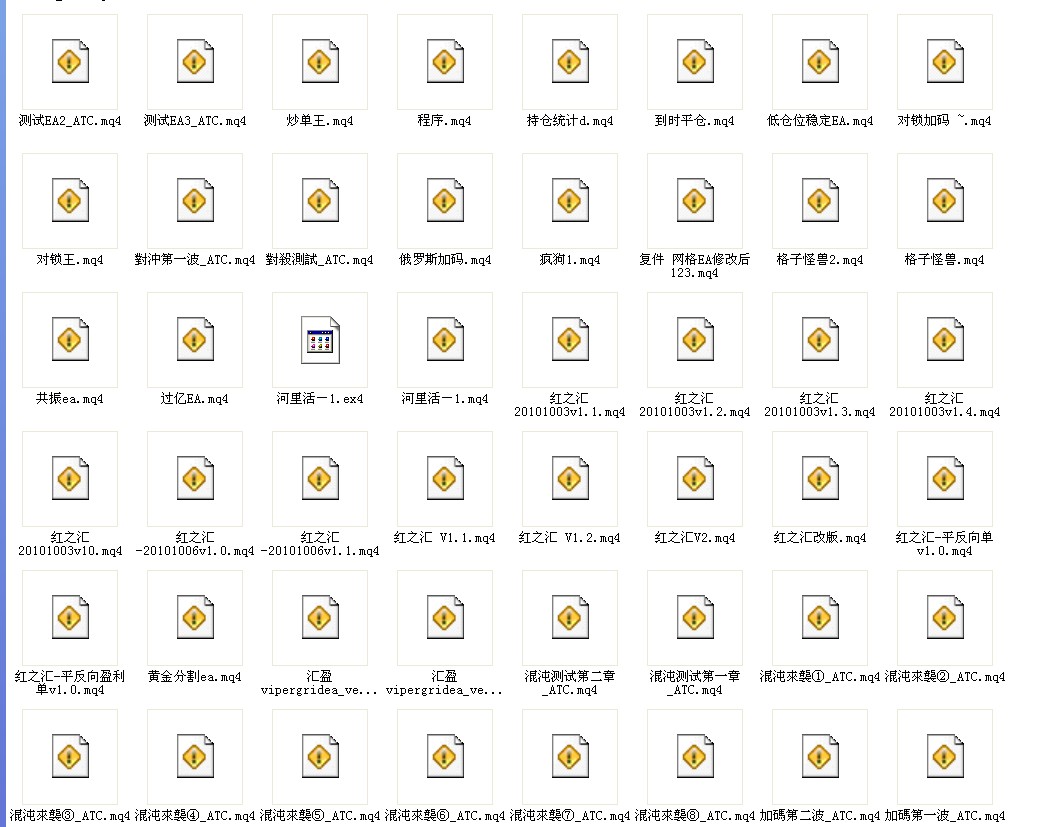Select the 疯狗1.mq4 file icon

point(569,201)
